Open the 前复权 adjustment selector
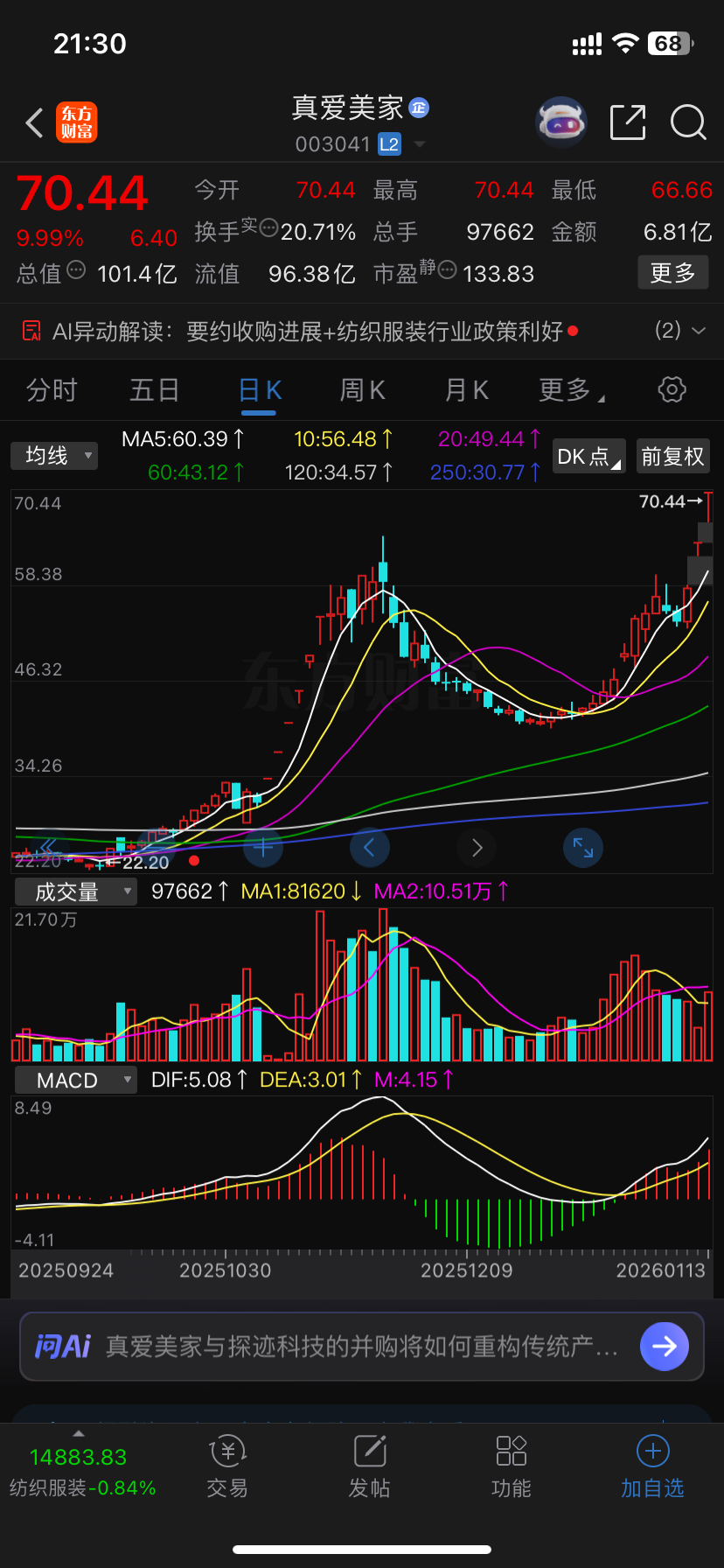The width and height of the screenshot is (724, 1568). (672, 457)
